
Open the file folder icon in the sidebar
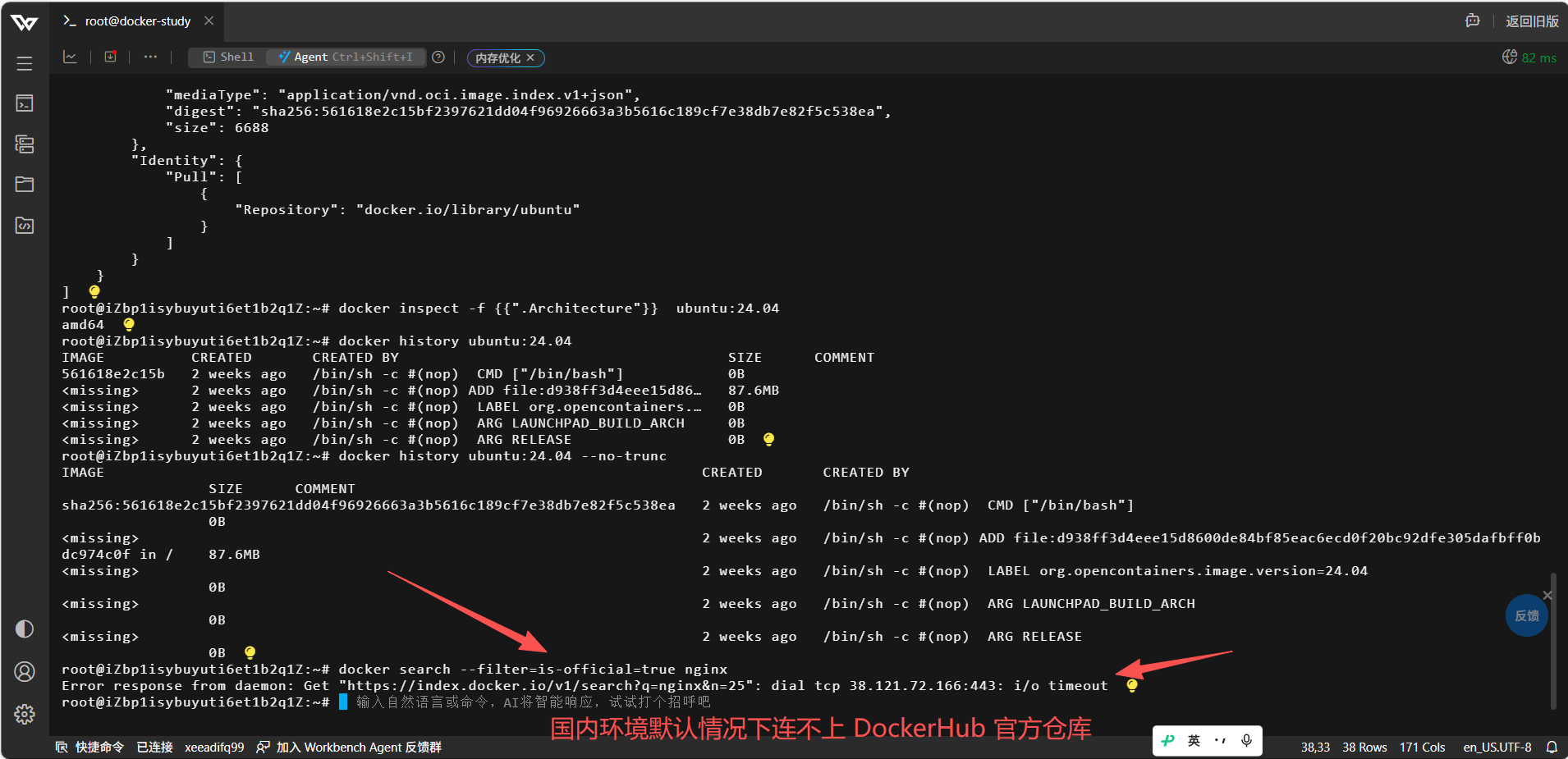coord(25,184)
